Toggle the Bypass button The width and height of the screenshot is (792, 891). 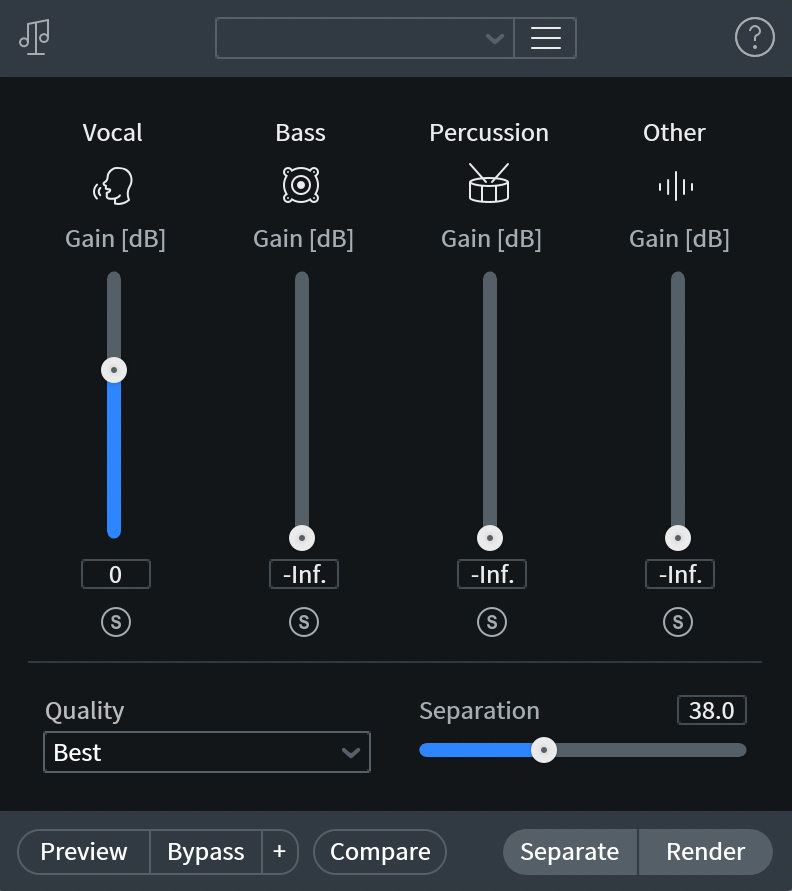206,851
